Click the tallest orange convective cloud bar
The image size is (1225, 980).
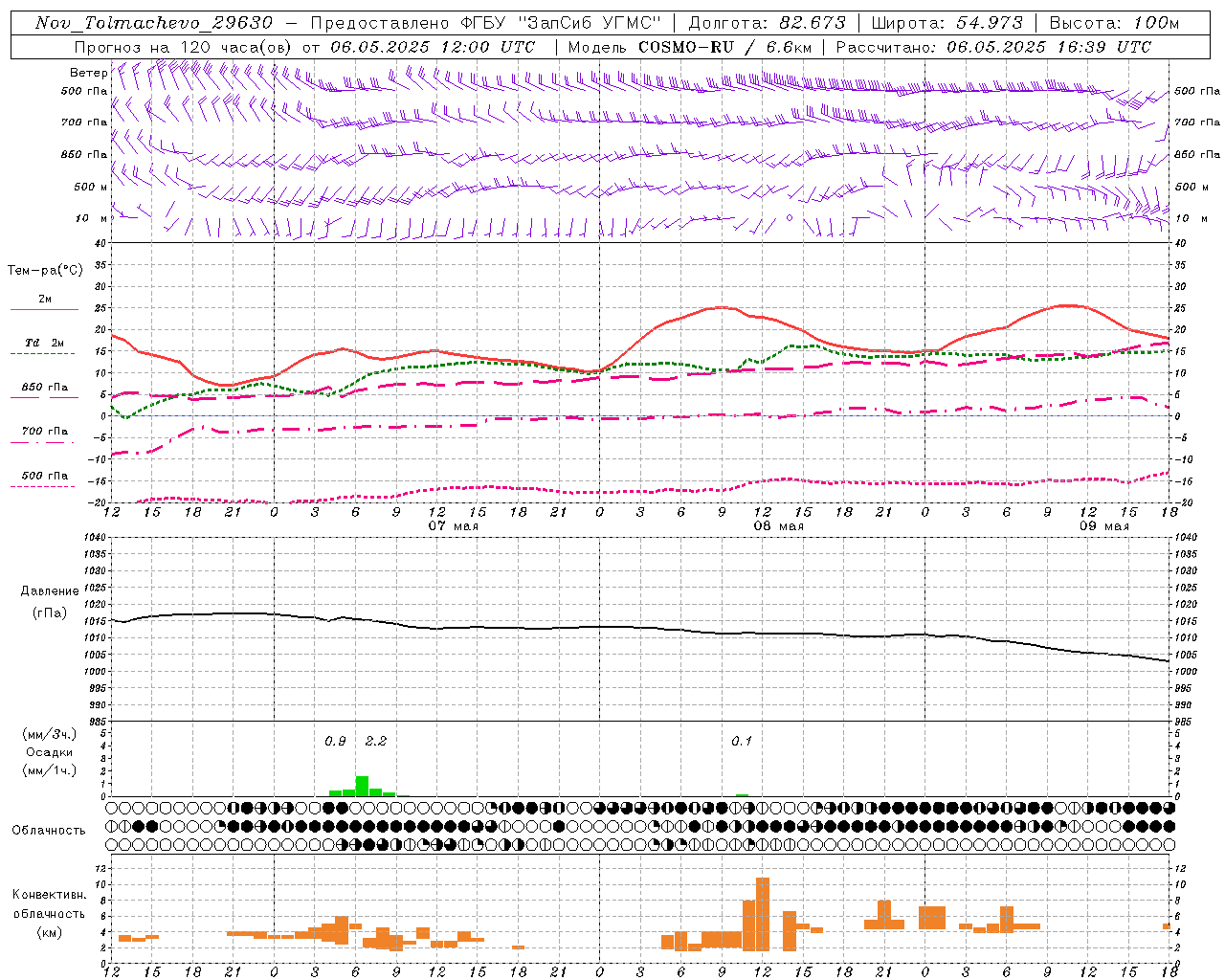tap(763, 914)
